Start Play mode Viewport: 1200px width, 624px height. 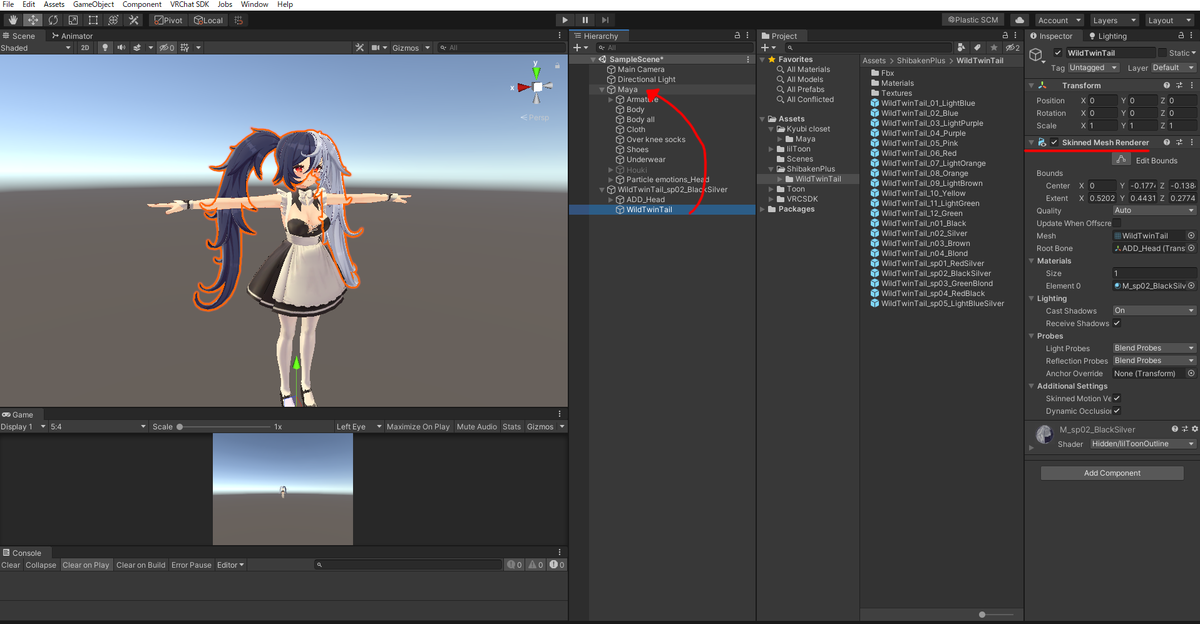(x=565, y=20)
